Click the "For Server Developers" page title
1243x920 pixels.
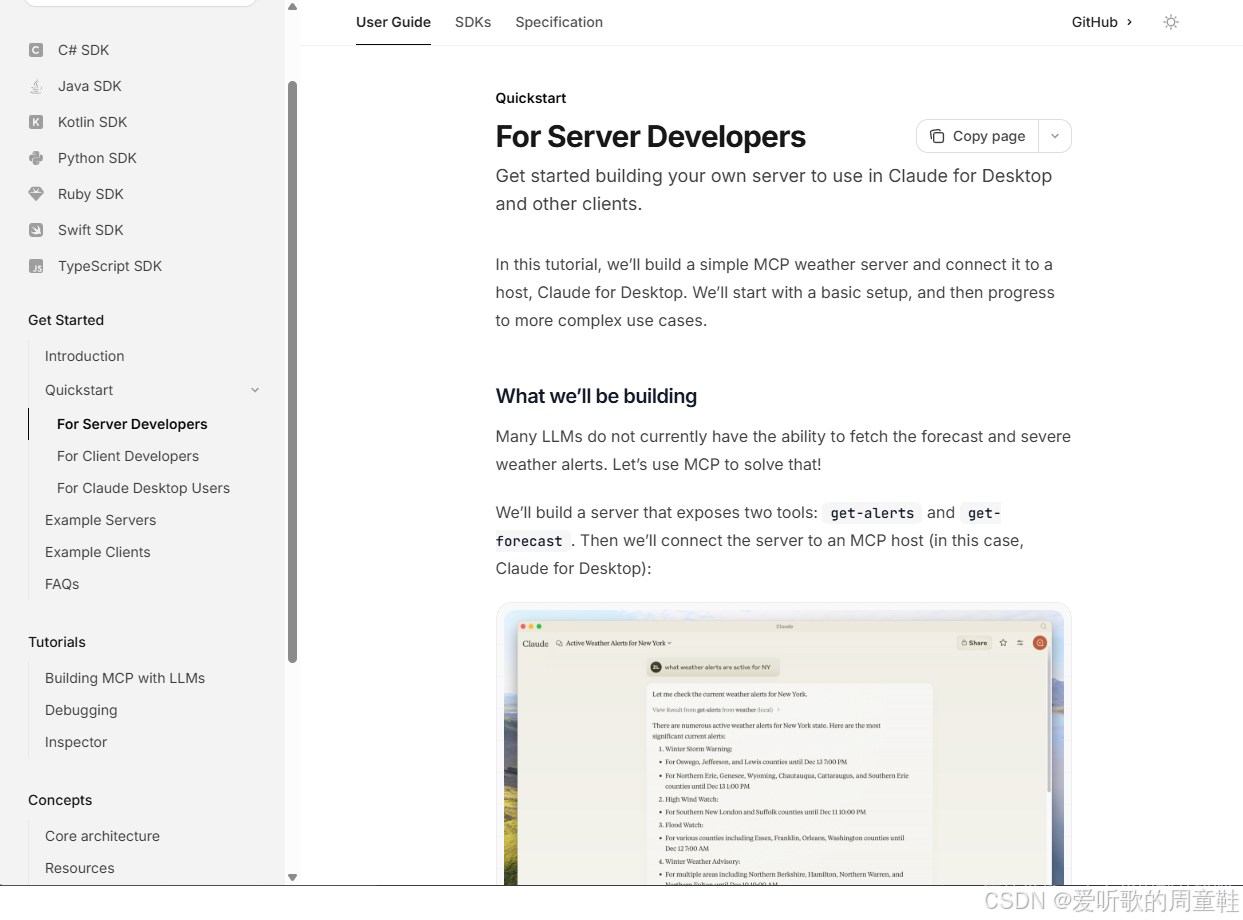[651, 136]
